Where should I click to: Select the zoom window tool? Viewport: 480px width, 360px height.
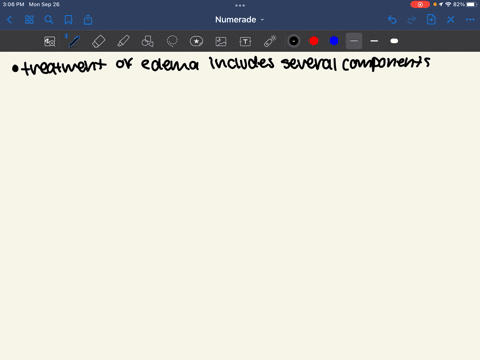pos(50,41)
